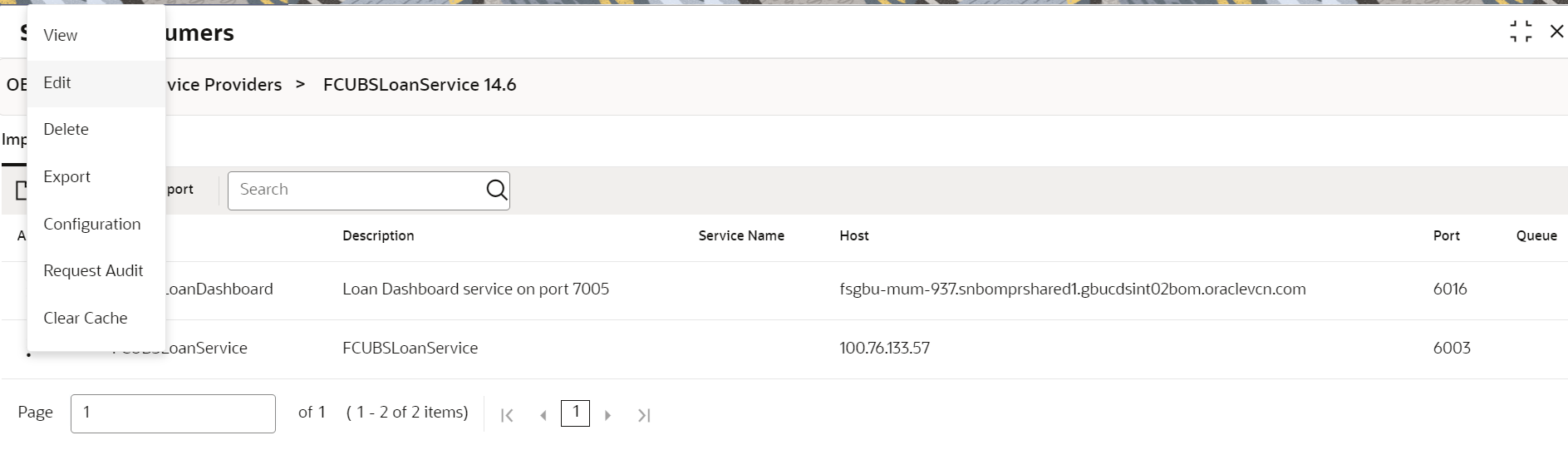Close the panel with the X icon

tap(1556, 32)
